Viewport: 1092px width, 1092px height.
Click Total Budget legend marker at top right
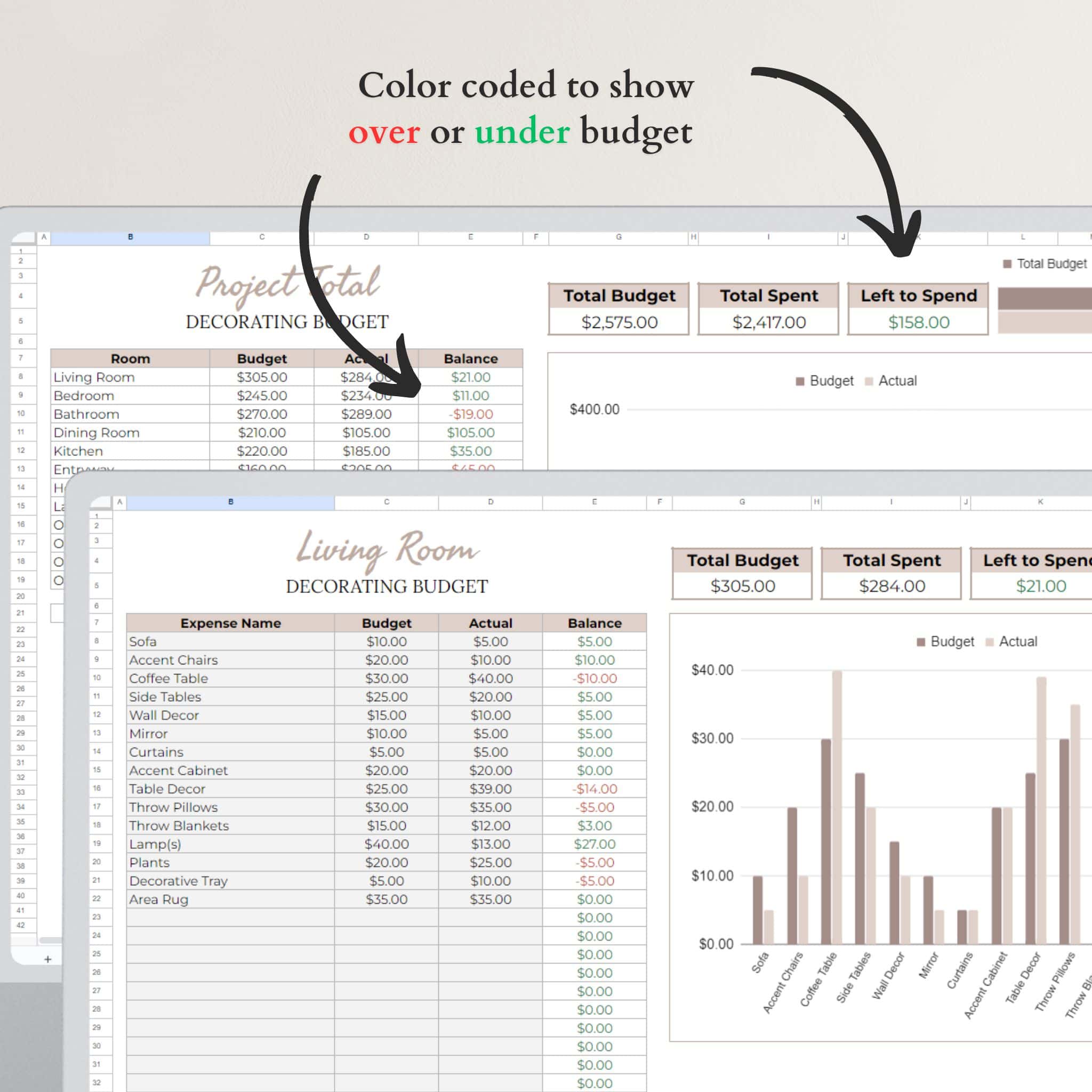click(1007, 264)
